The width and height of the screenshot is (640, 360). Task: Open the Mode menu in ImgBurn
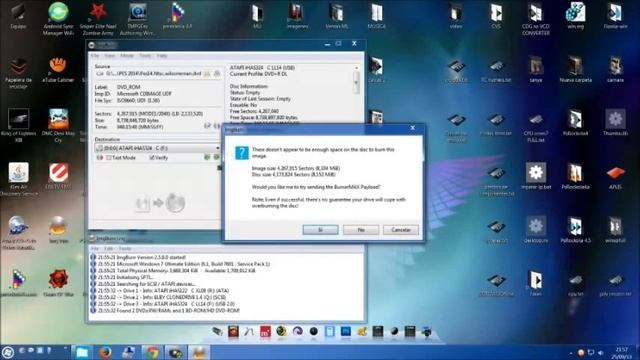tap(127, 56)
